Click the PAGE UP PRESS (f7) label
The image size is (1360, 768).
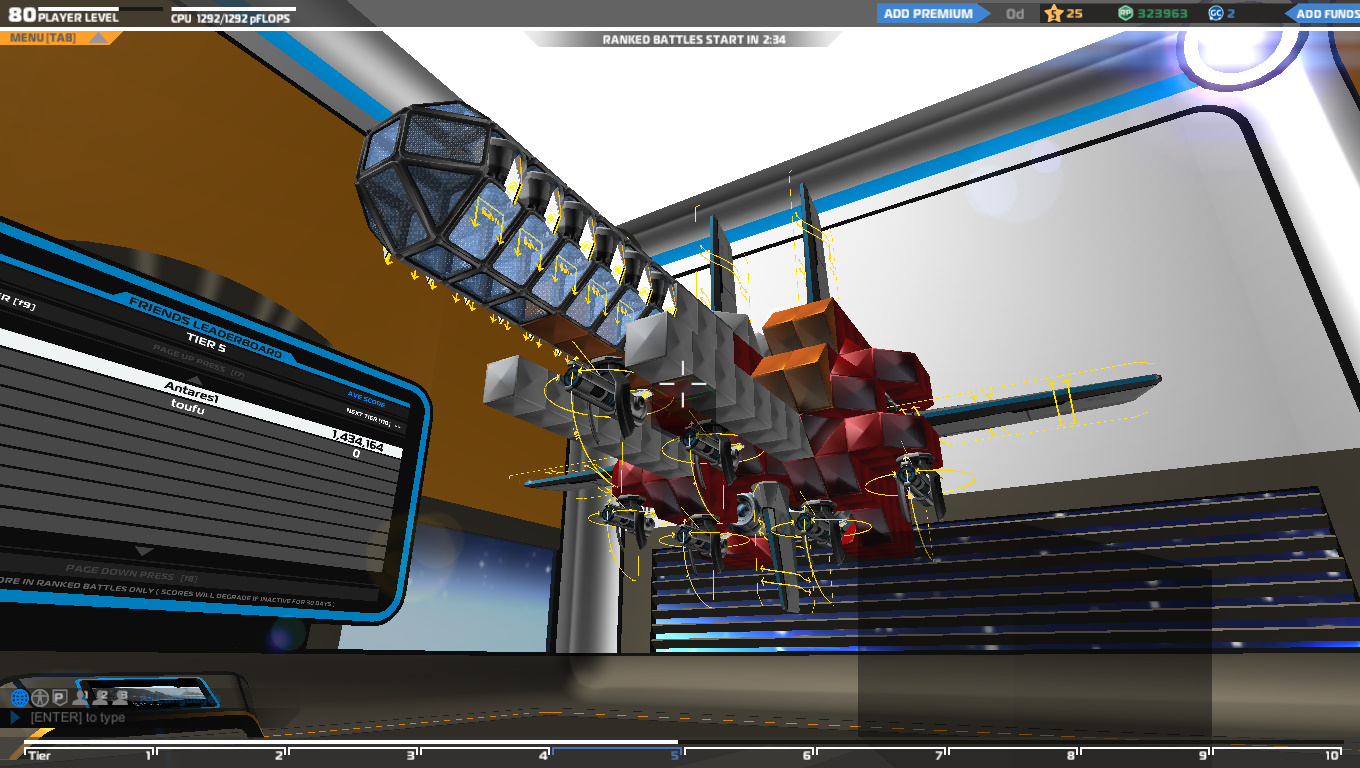(198, 361)
